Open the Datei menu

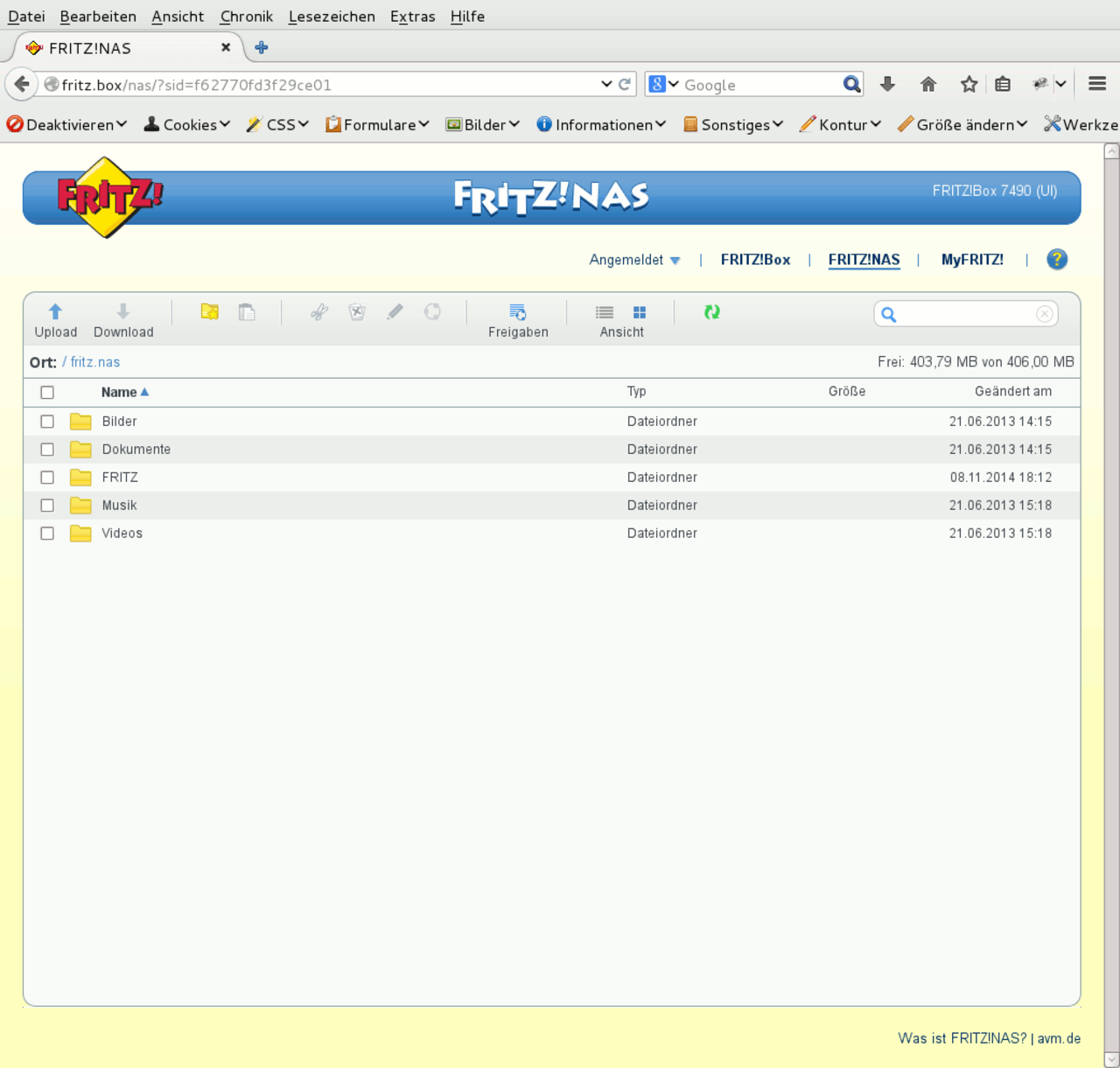coord(26,16)
